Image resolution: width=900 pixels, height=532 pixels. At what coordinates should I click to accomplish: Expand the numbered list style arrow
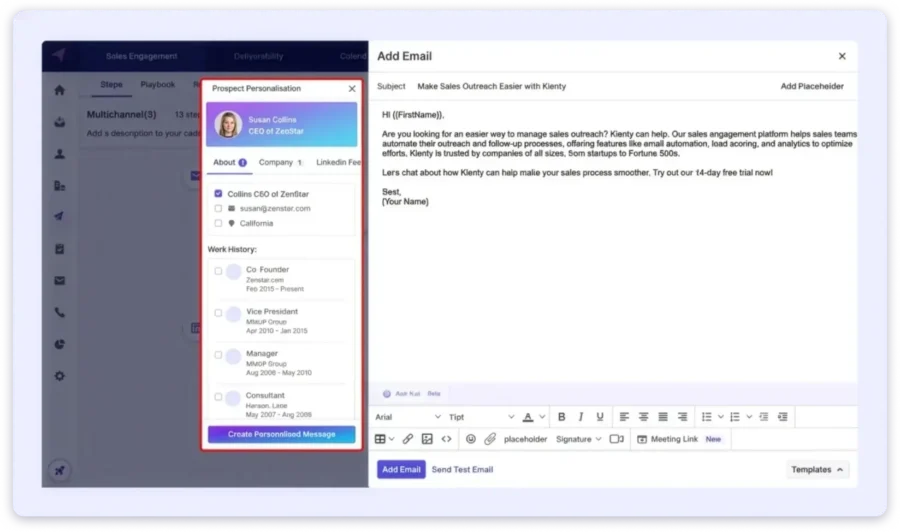point(749,417)
